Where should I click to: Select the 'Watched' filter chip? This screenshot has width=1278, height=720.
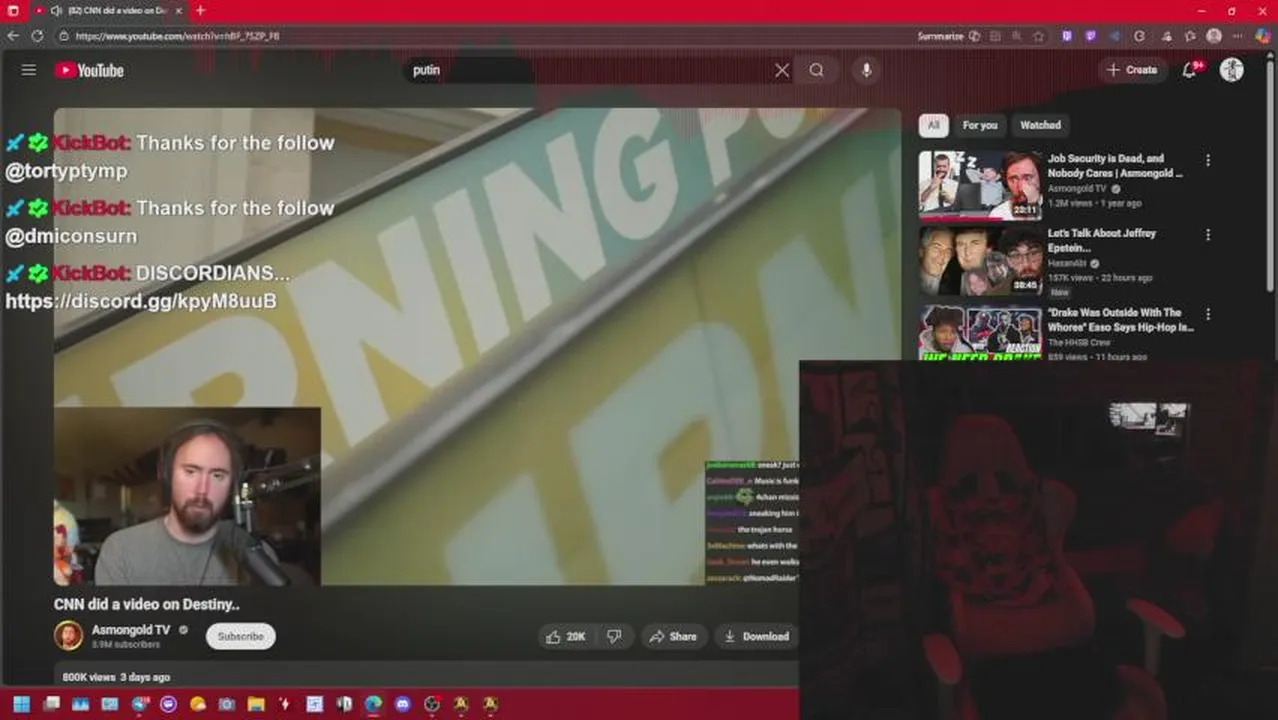(x=1040, y=125)
